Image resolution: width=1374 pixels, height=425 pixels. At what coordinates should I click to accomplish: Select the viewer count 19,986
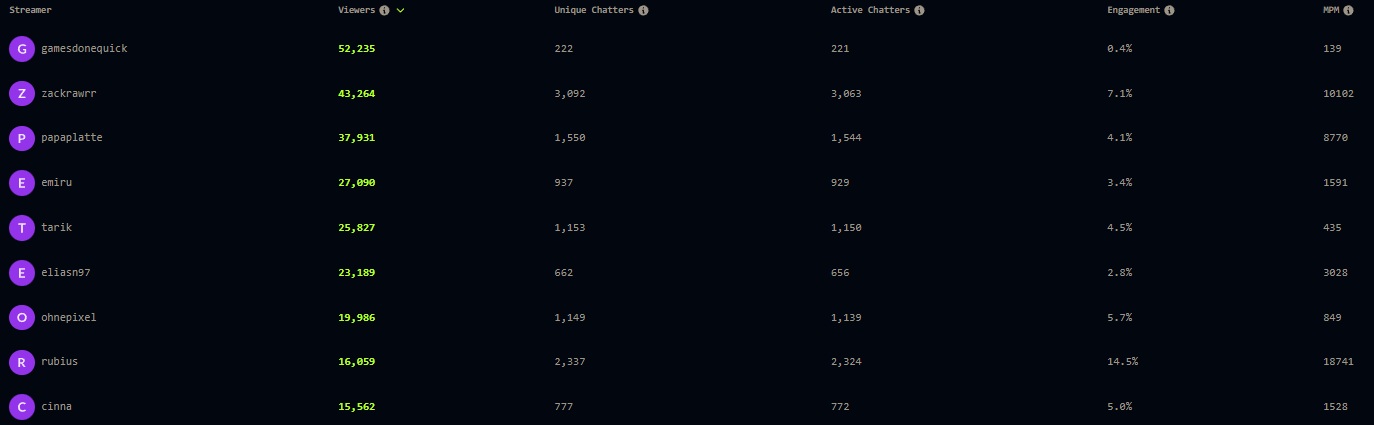[357, 317]
